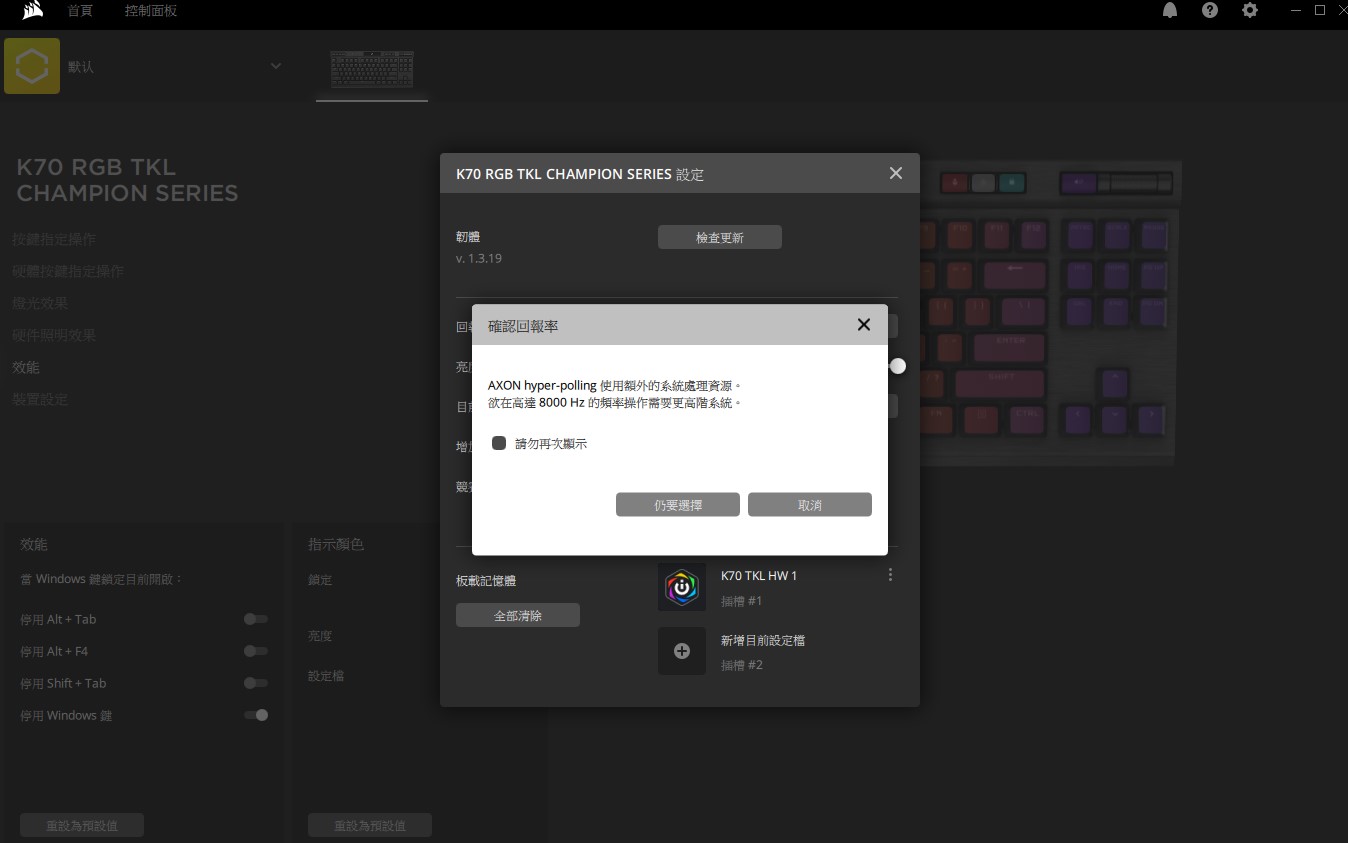Open the K70 TKL HW 1 more options menu
This screenshot has width=1348, height=843.
pyautogui.click(x=890, y=575)
